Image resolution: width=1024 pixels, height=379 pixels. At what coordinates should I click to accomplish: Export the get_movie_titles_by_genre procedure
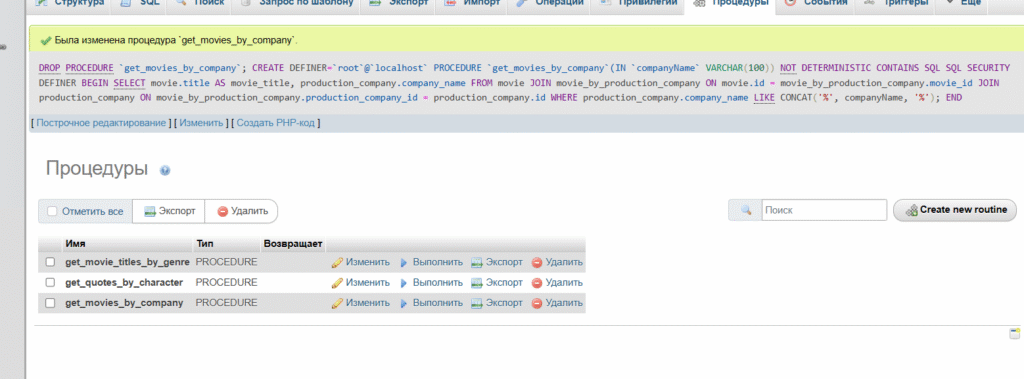pos(497,262)
